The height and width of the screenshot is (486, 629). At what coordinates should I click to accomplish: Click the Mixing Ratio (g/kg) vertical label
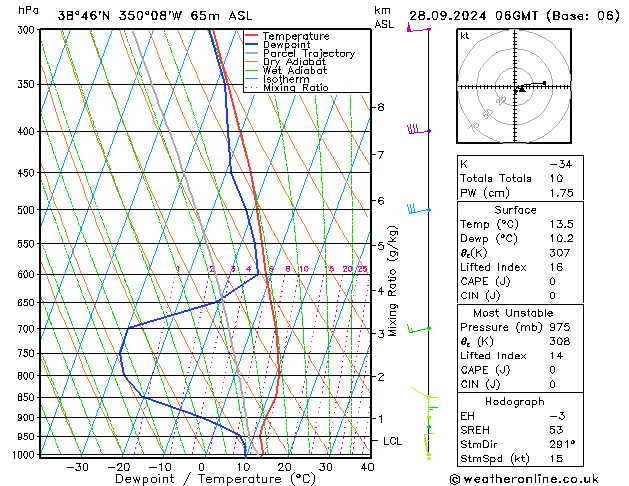pos(392,281)
